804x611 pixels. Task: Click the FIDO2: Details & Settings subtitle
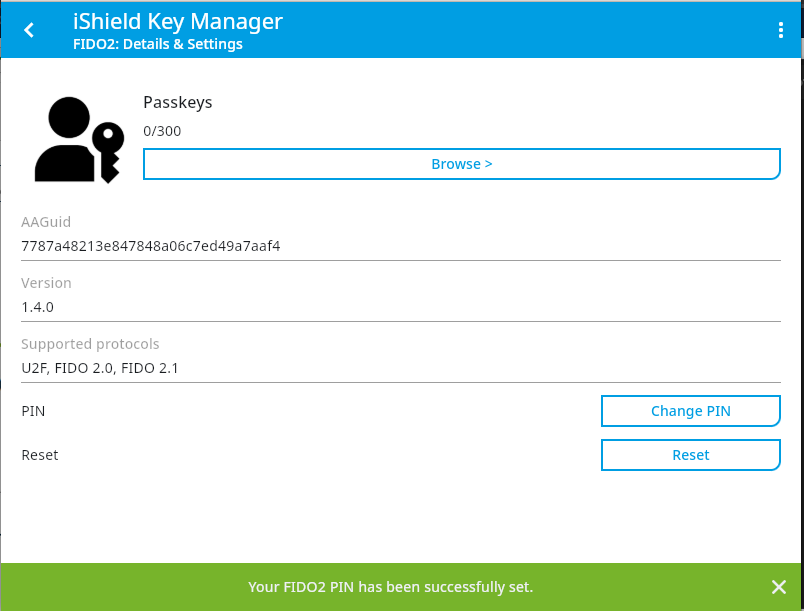(x=158, y=44)
